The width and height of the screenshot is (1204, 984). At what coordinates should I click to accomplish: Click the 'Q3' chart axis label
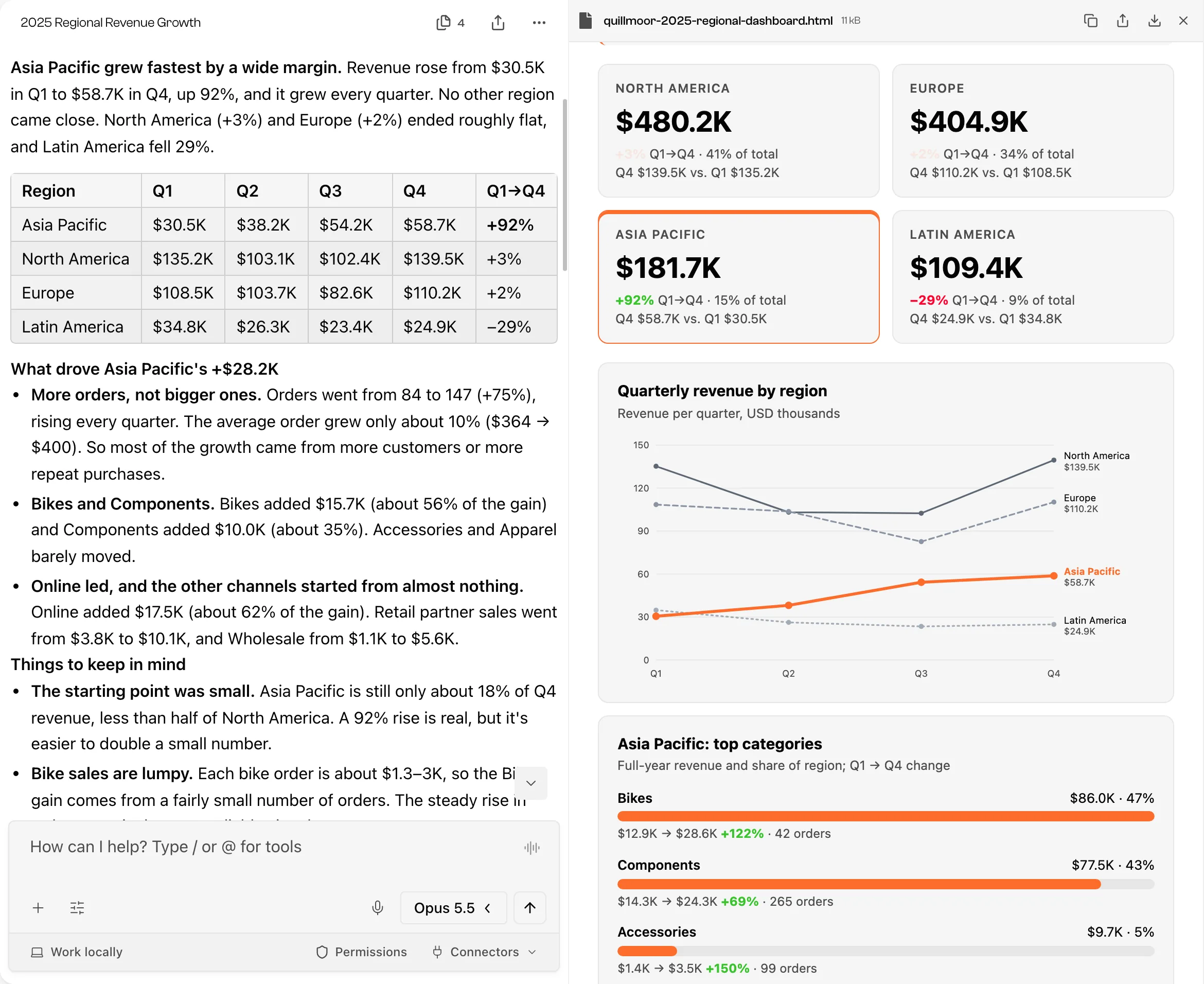920,673
